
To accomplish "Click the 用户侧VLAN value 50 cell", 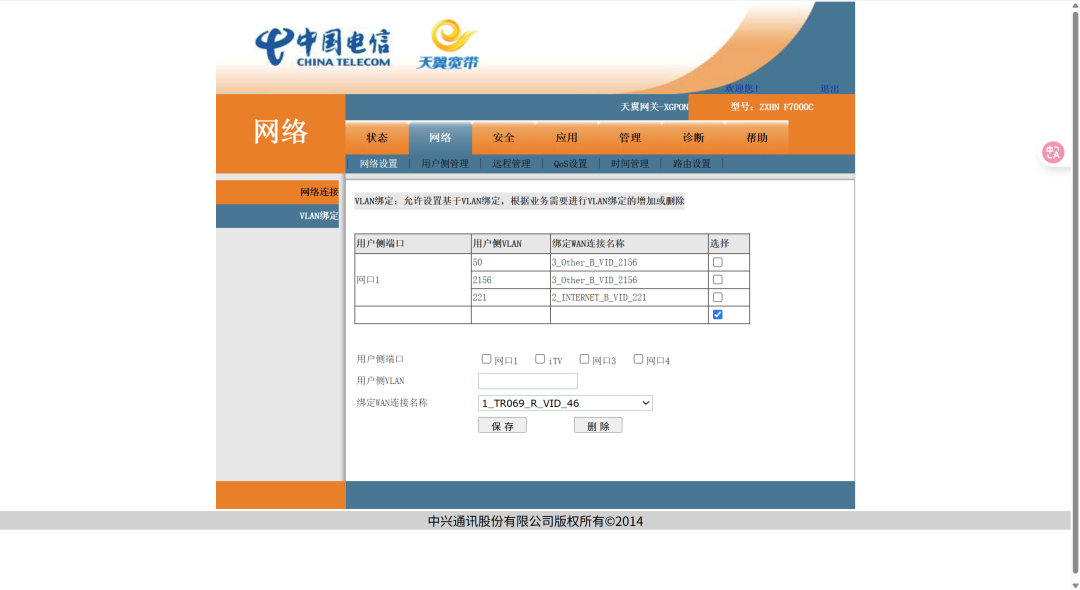I will [510, 262].
